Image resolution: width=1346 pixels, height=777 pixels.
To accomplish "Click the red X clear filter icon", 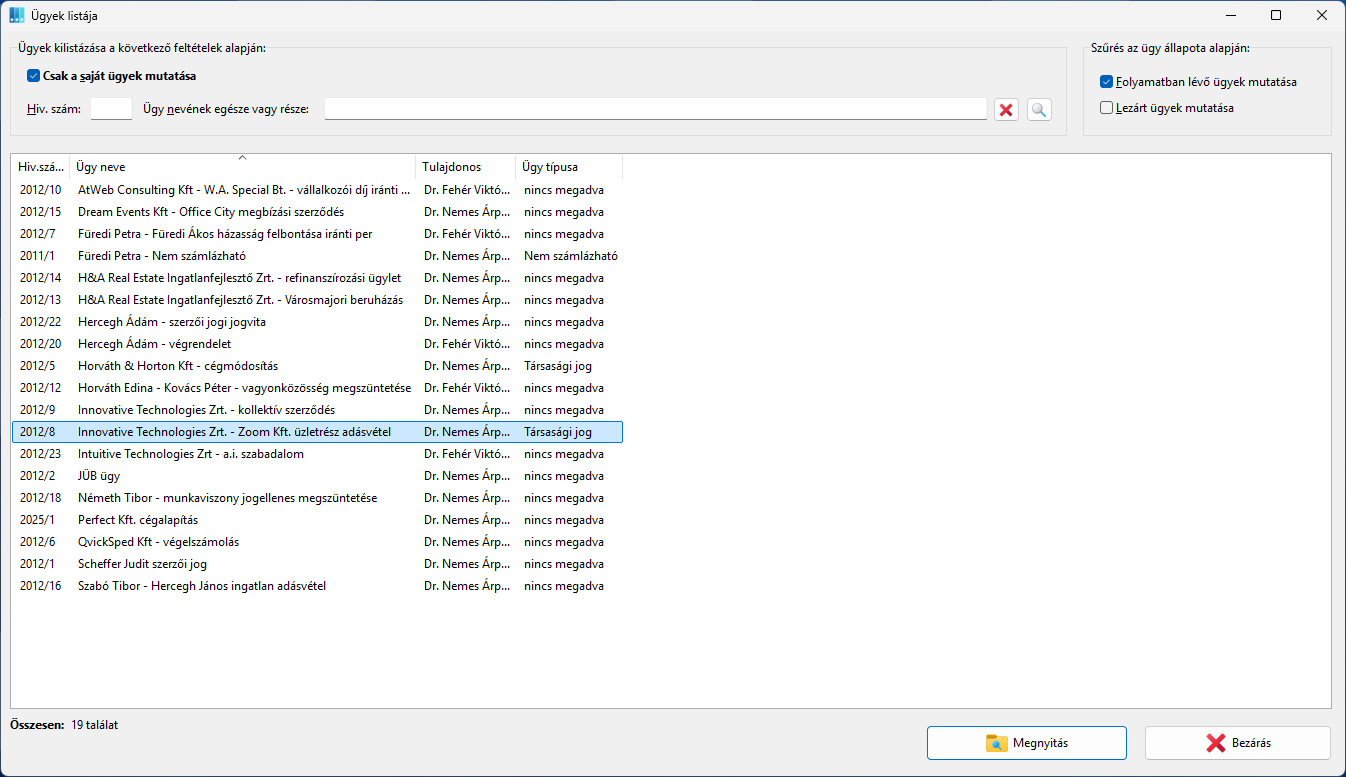I will coord(1006,110).
